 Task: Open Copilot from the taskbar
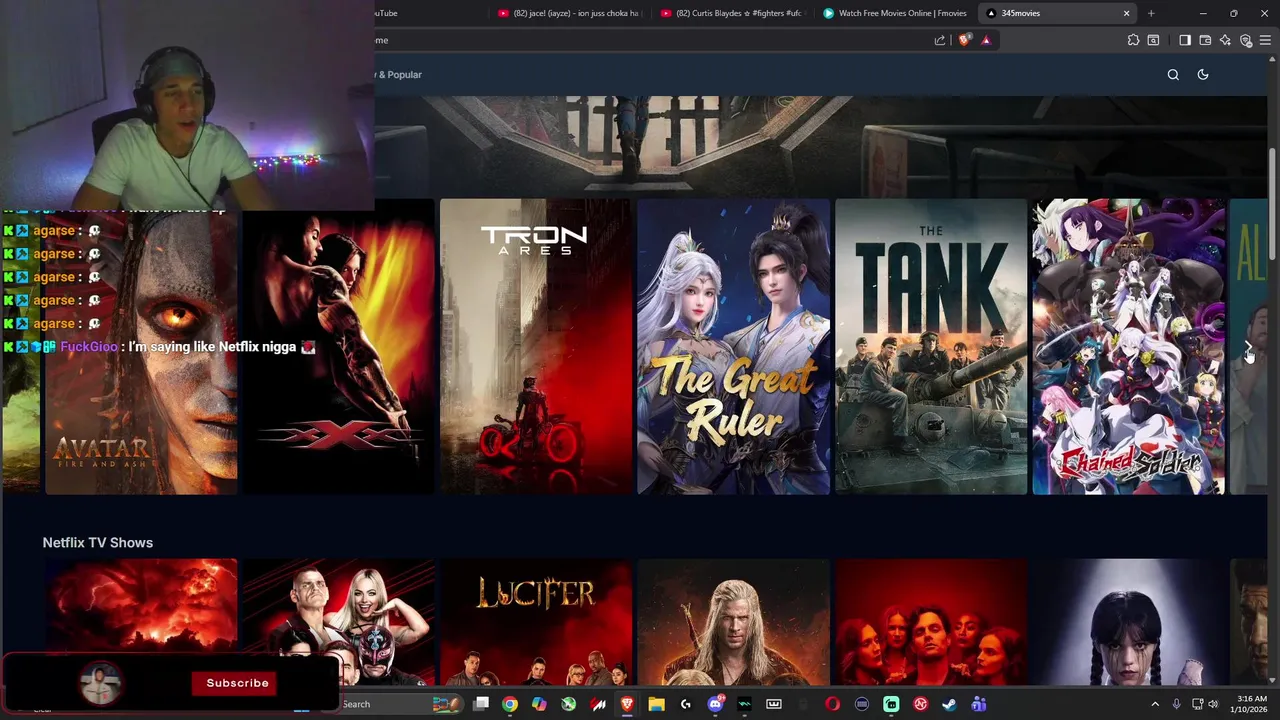click(539, 704)
